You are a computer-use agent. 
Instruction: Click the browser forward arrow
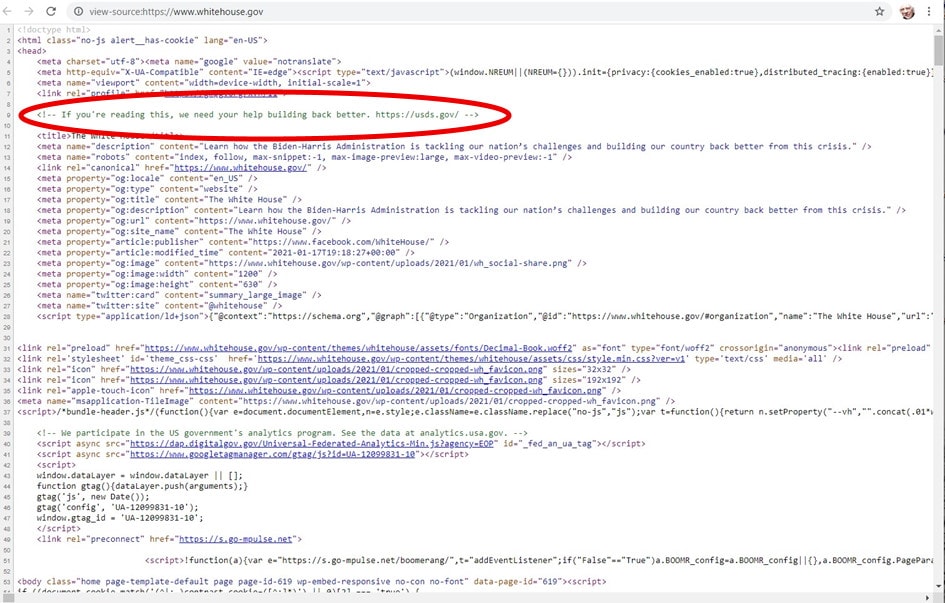[x=28, y=11]
